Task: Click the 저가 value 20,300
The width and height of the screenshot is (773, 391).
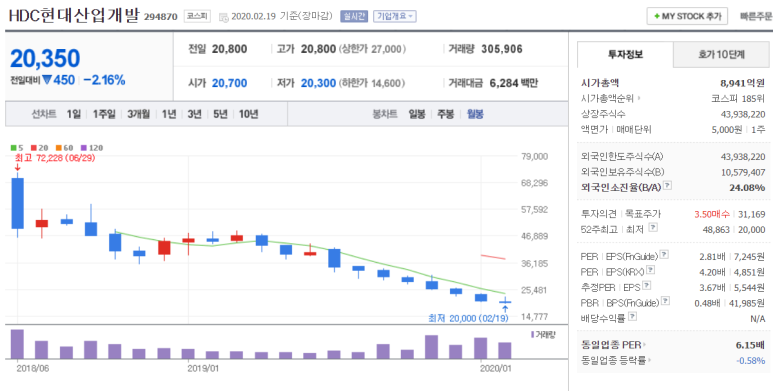Action: (x=318, y=83)
